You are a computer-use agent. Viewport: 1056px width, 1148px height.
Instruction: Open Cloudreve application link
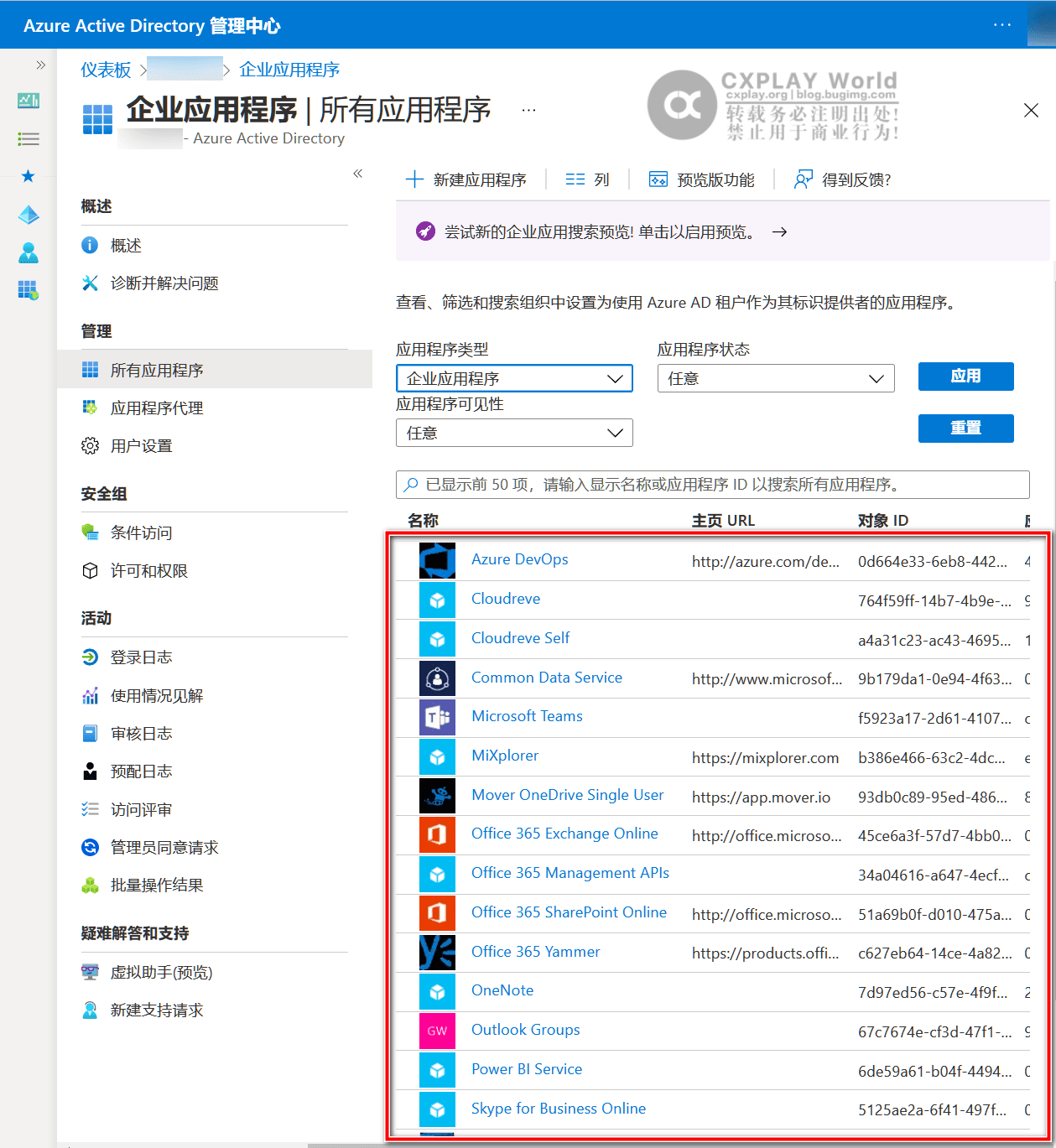tap(506, 599)
